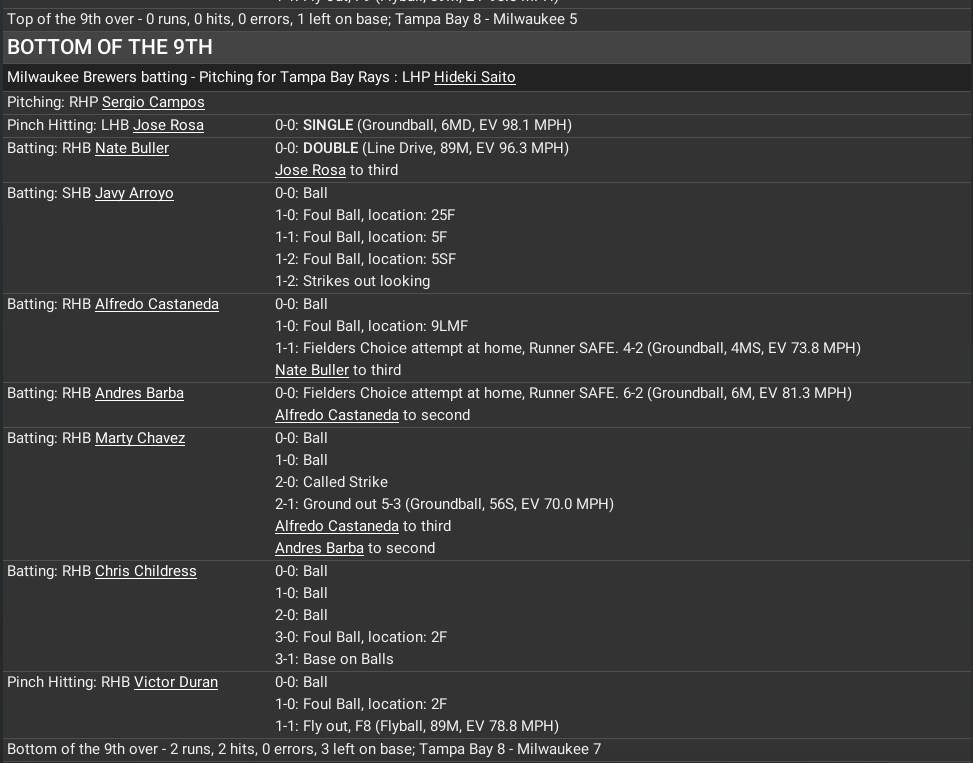This screenshot has height=763, width=973.
Task: Open pinch hitter Jose Rosa's profile
Action: tap(168, 125)
